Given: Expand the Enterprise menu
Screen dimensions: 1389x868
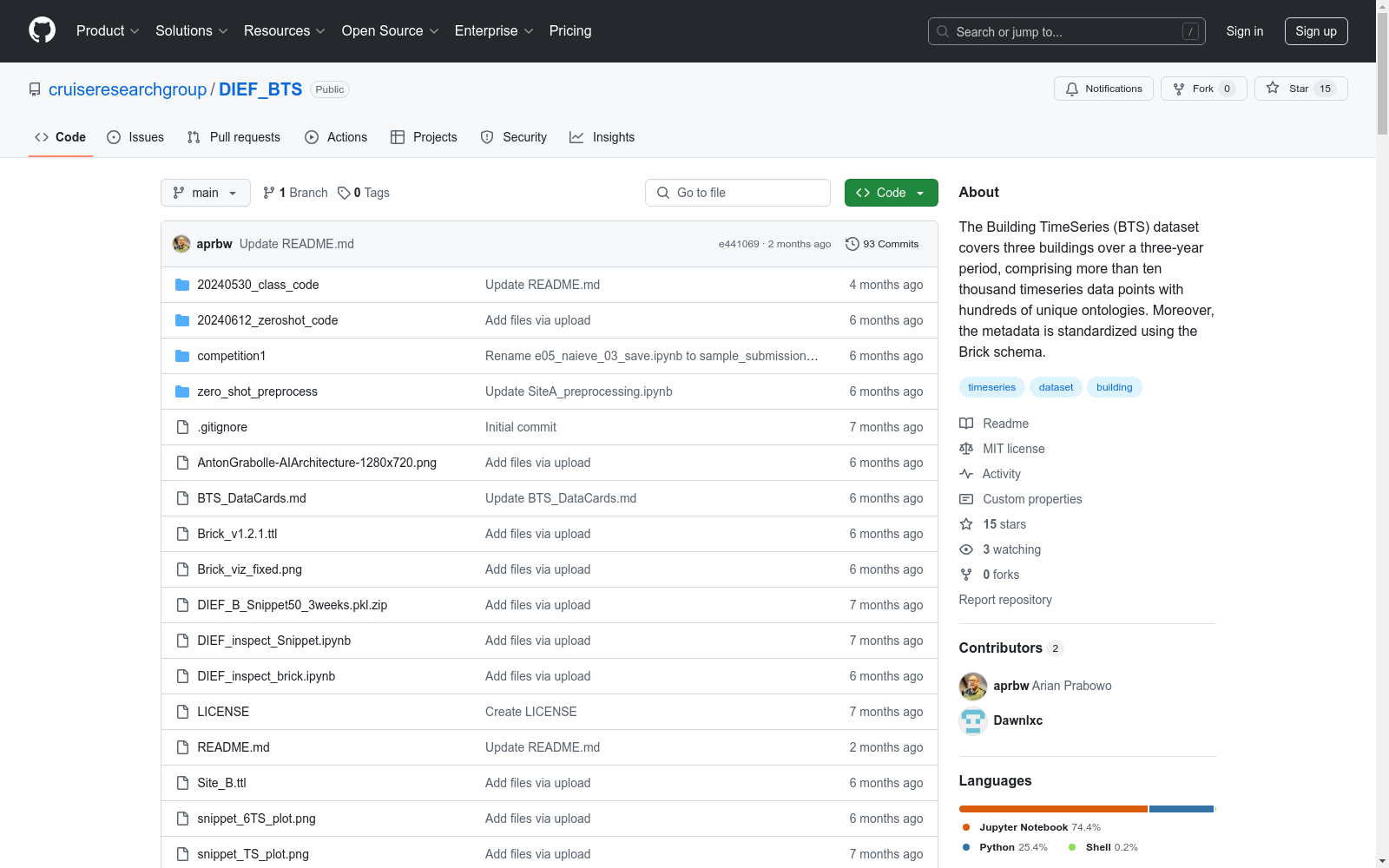Looking at the screenshot, I should [494, 30].
